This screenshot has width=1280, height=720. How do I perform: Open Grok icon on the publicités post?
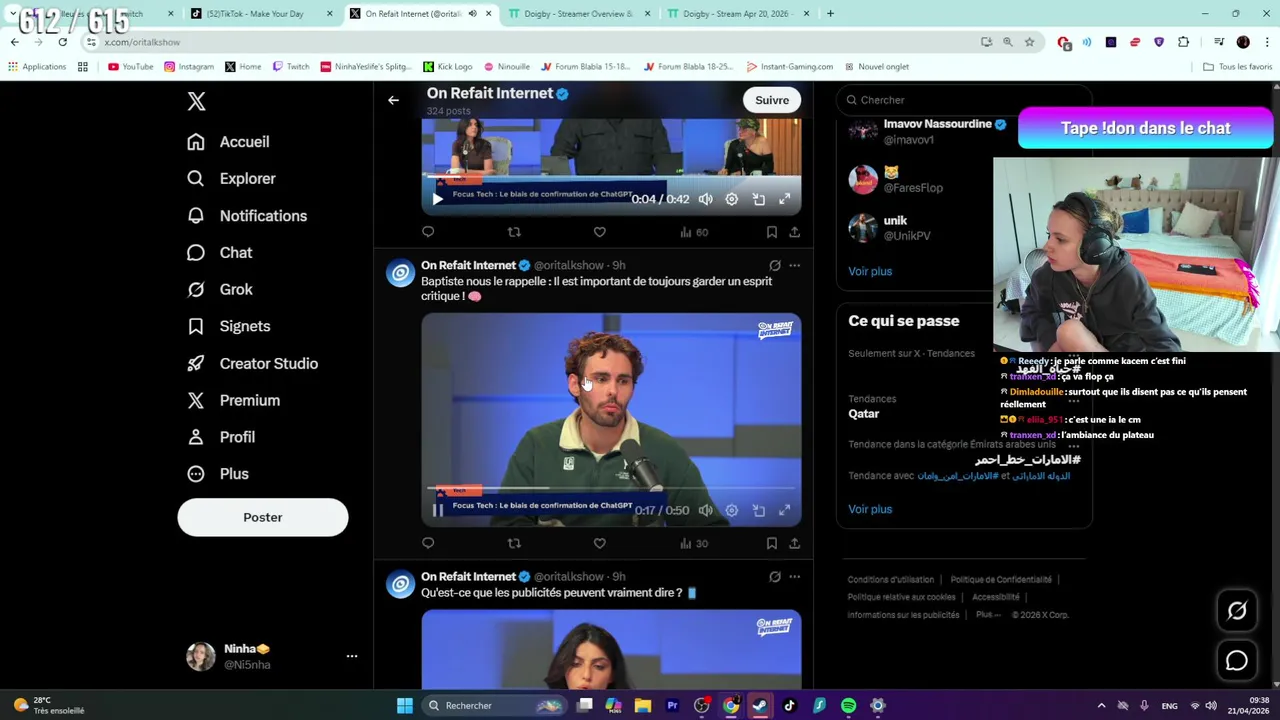[x=775, y=577]
